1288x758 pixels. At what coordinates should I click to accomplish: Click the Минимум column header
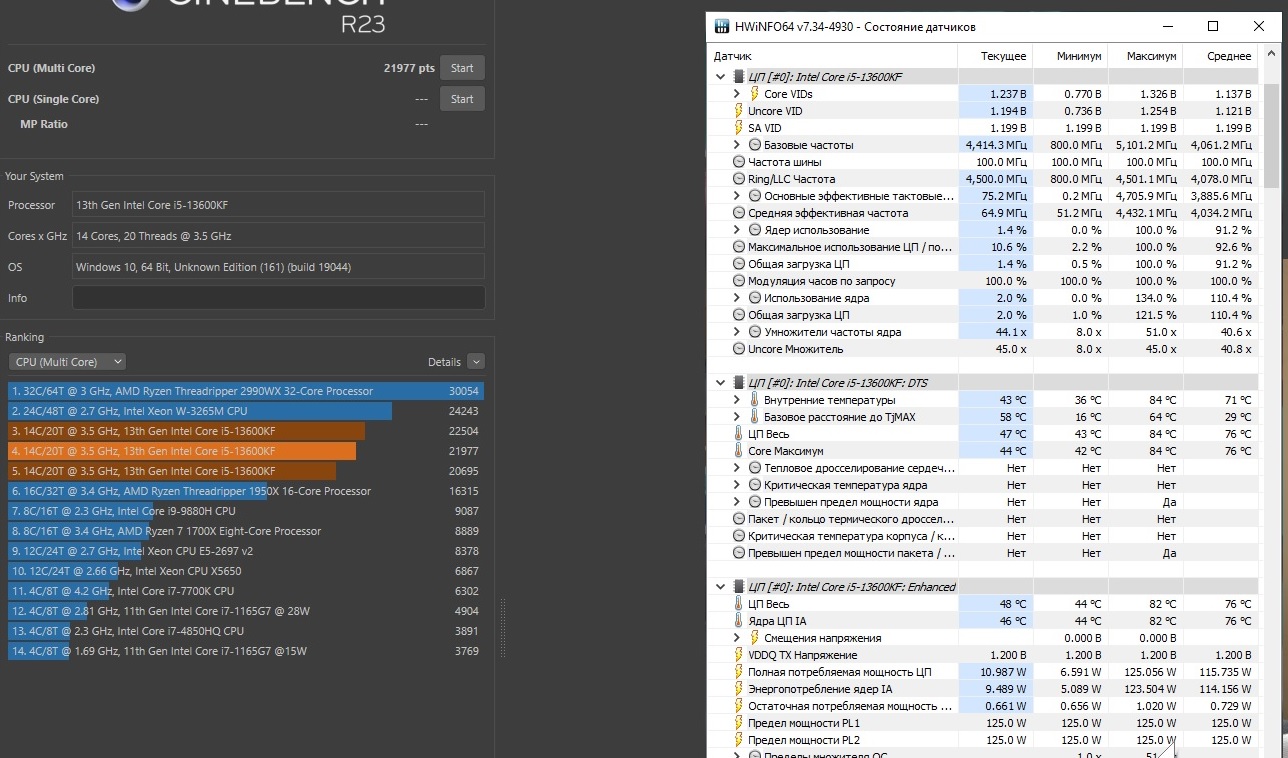click(1070, 56)
